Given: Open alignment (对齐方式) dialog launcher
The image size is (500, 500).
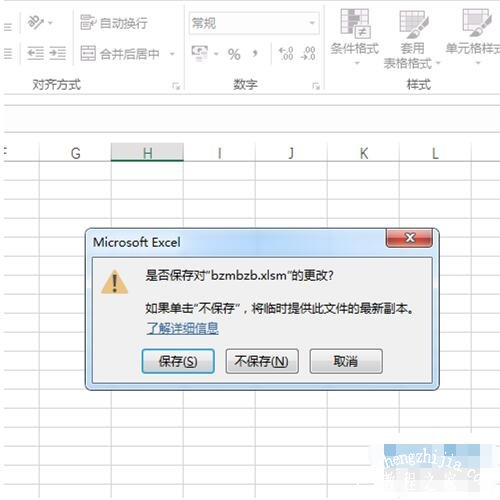Looking at the screenshot, I should [176, 86].
